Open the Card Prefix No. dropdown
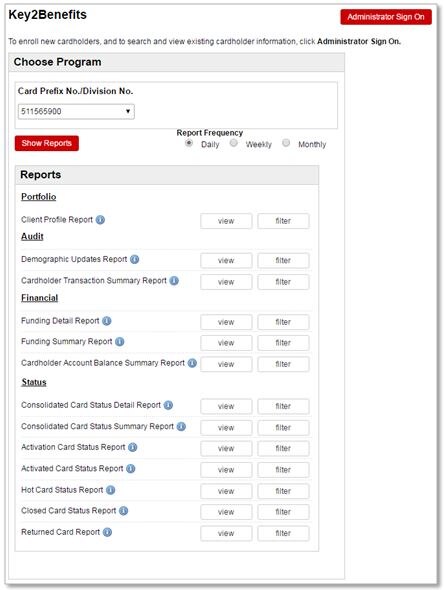Image resolution: width=444 pixels, height=590 pixels. click(x=76, y=111)
